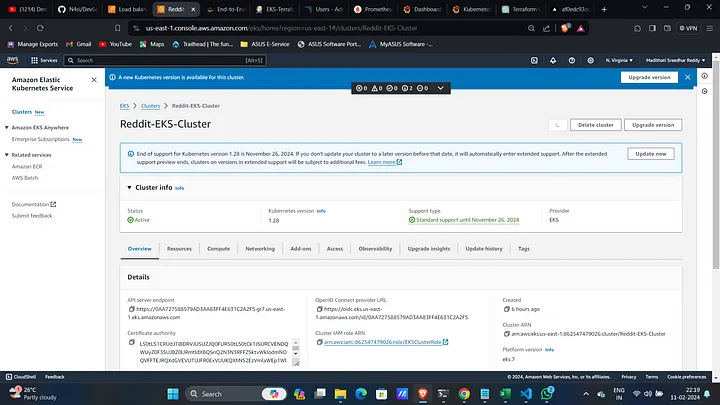
Task: Copy the Cluster IAM role ARN
Action: (319, 342)
